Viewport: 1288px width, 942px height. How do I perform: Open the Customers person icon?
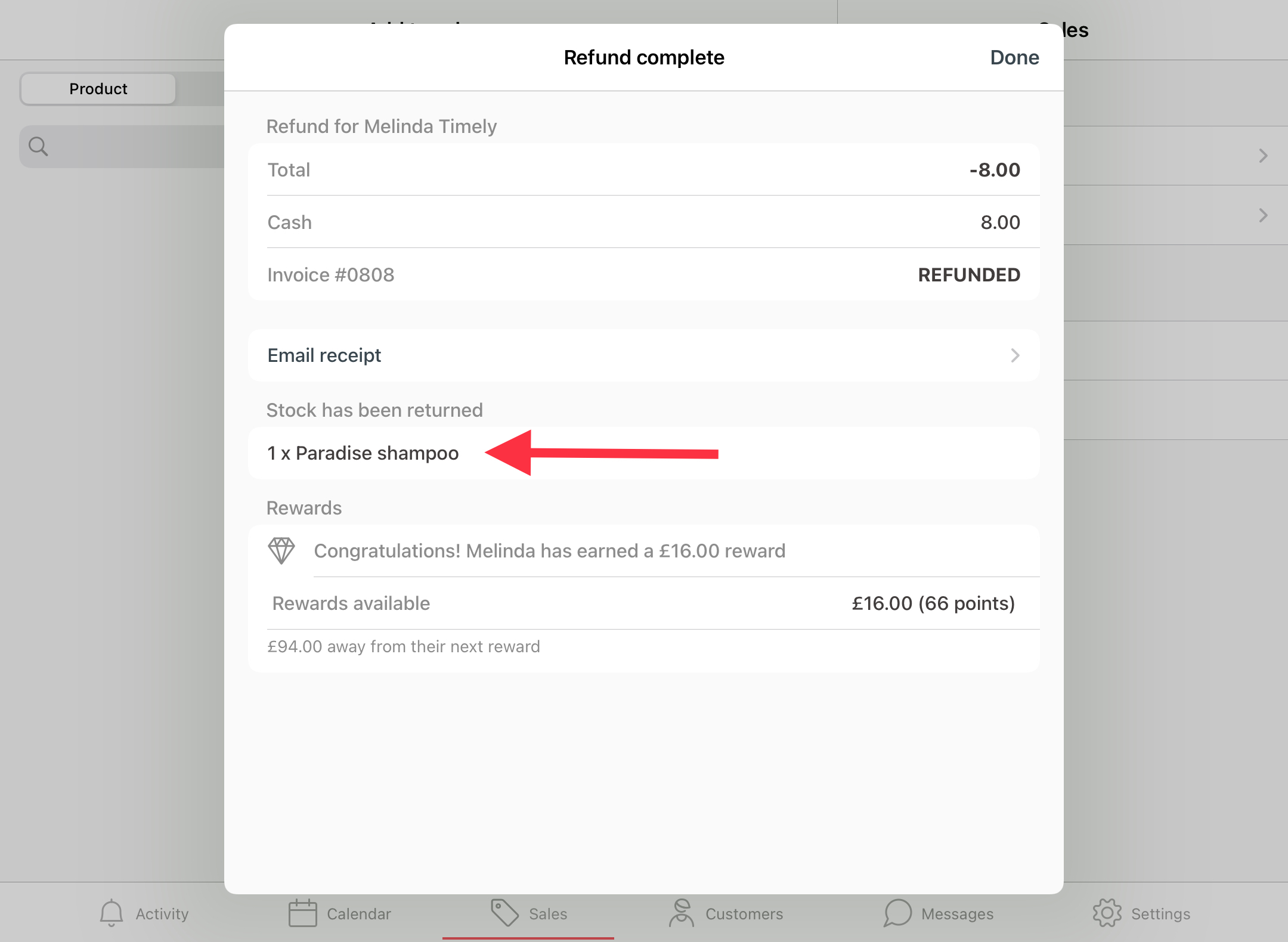(682, 913)
